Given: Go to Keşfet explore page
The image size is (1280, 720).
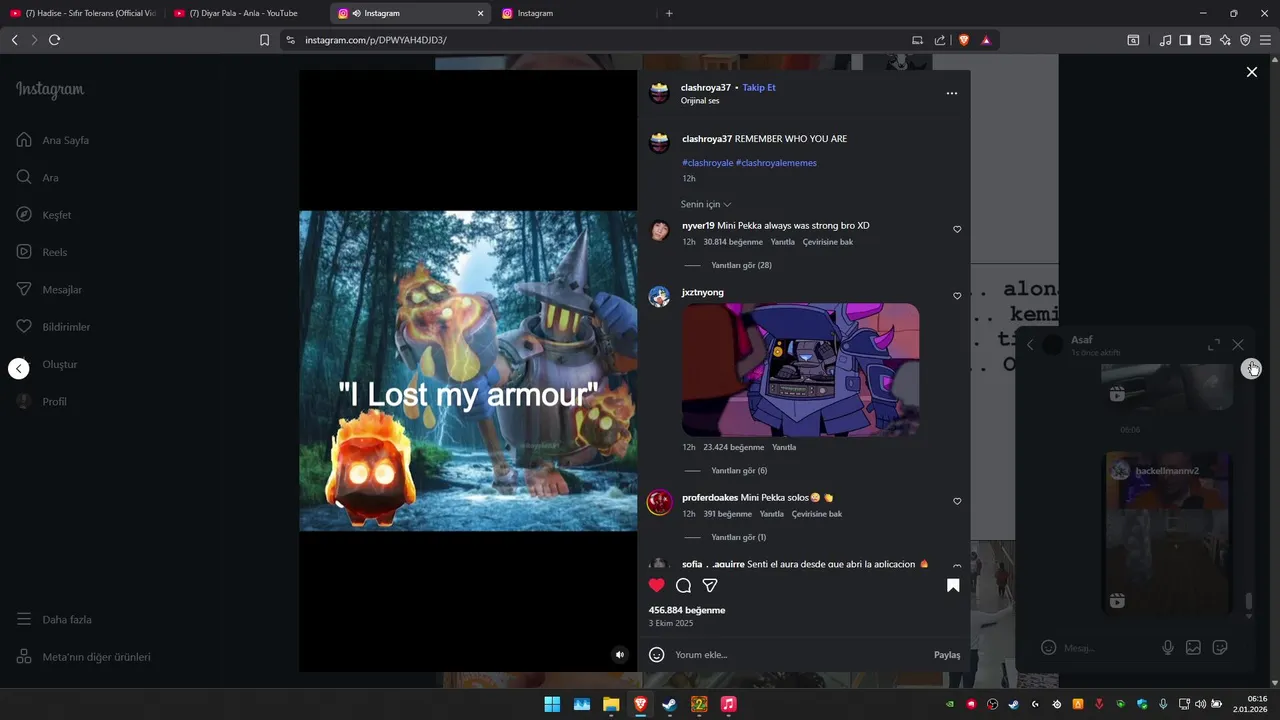Looking at the screenshot, I should click(44, 215).
